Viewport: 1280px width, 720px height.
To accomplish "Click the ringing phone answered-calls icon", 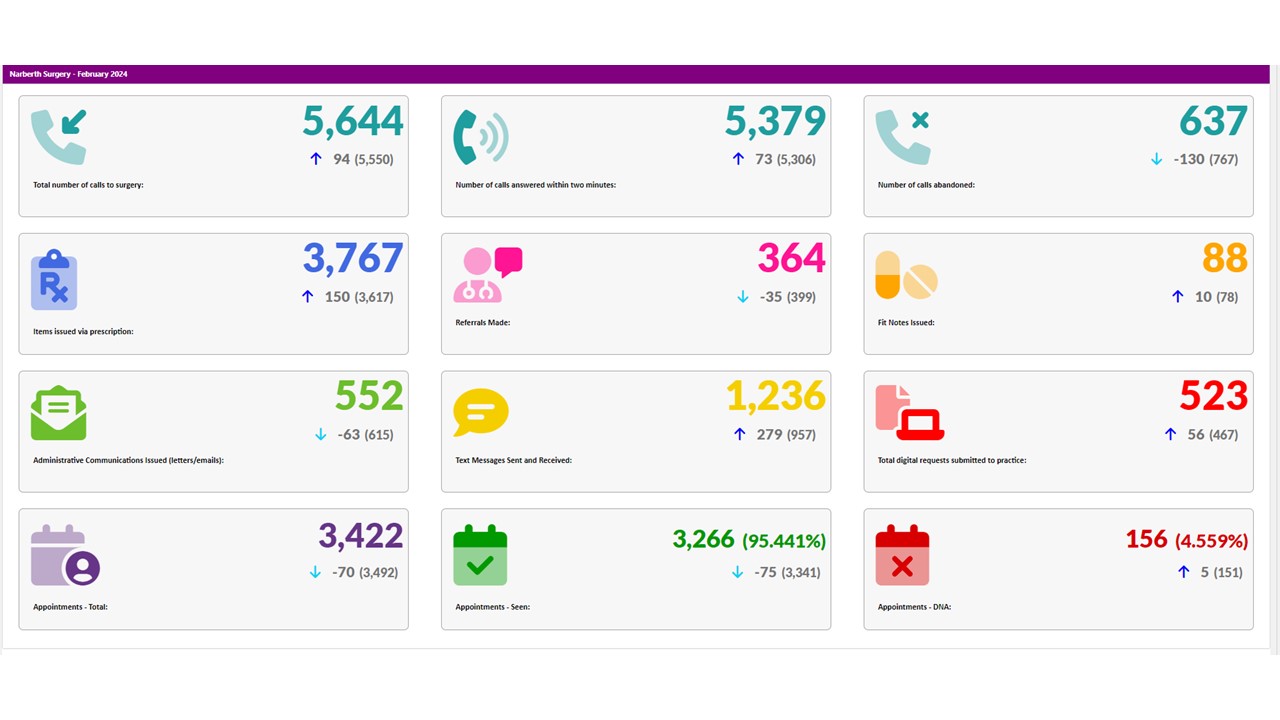I will click(x=480, y=136).
